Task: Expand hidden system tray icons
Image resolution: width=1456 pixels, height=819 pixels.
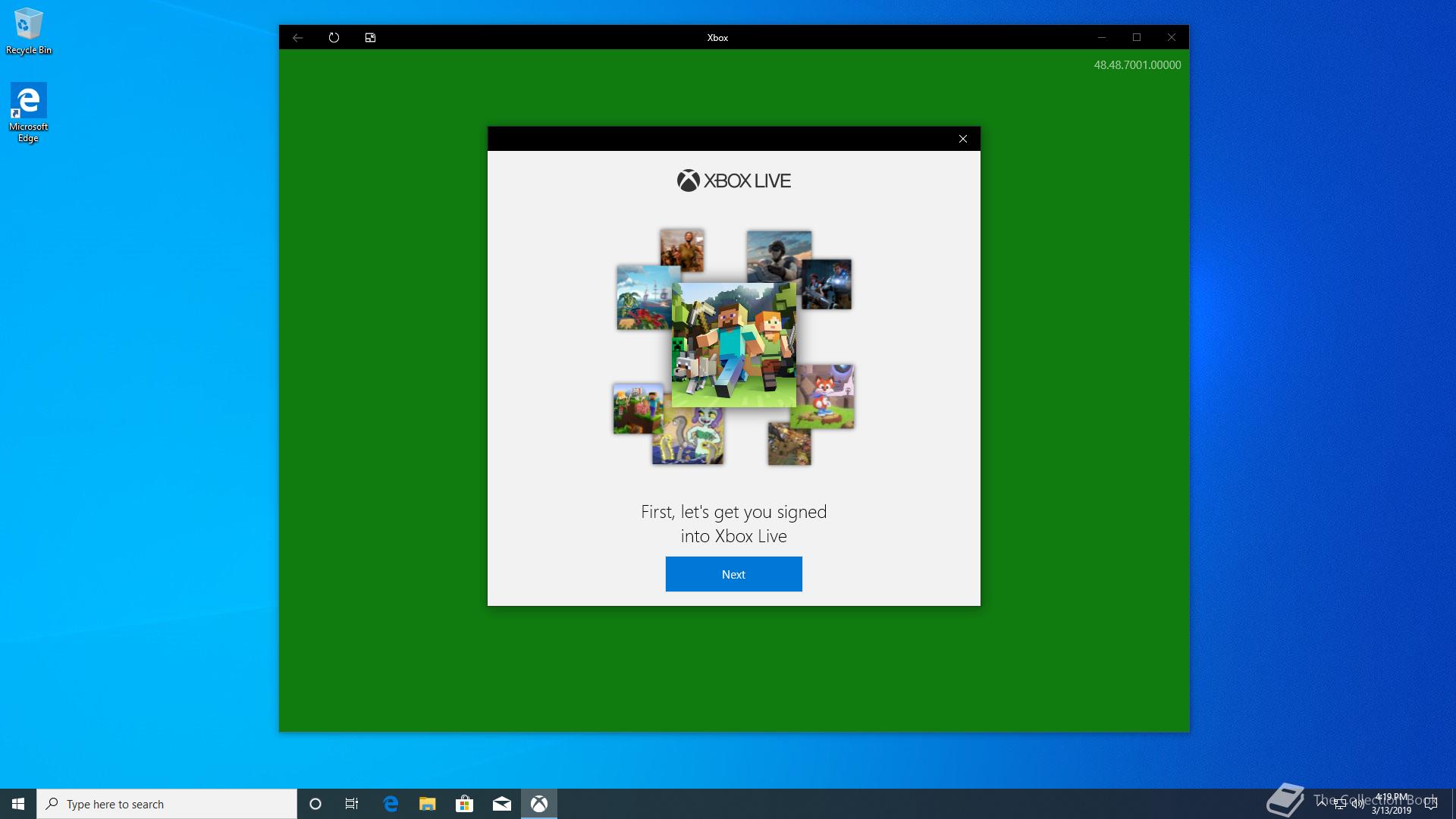Action: (x=1322, y=804)
